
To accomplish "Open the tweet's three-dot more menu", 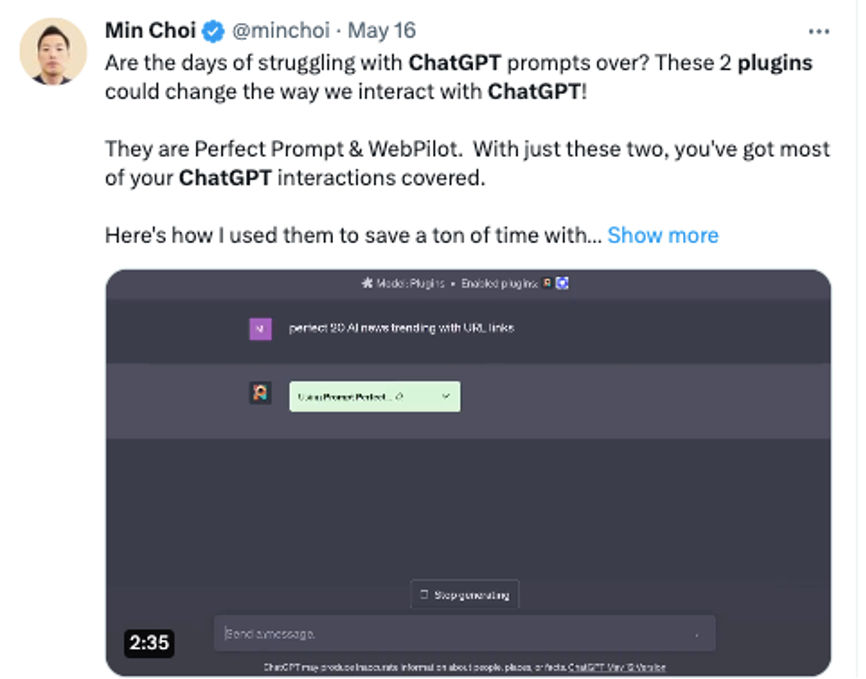I will (819, 31).
